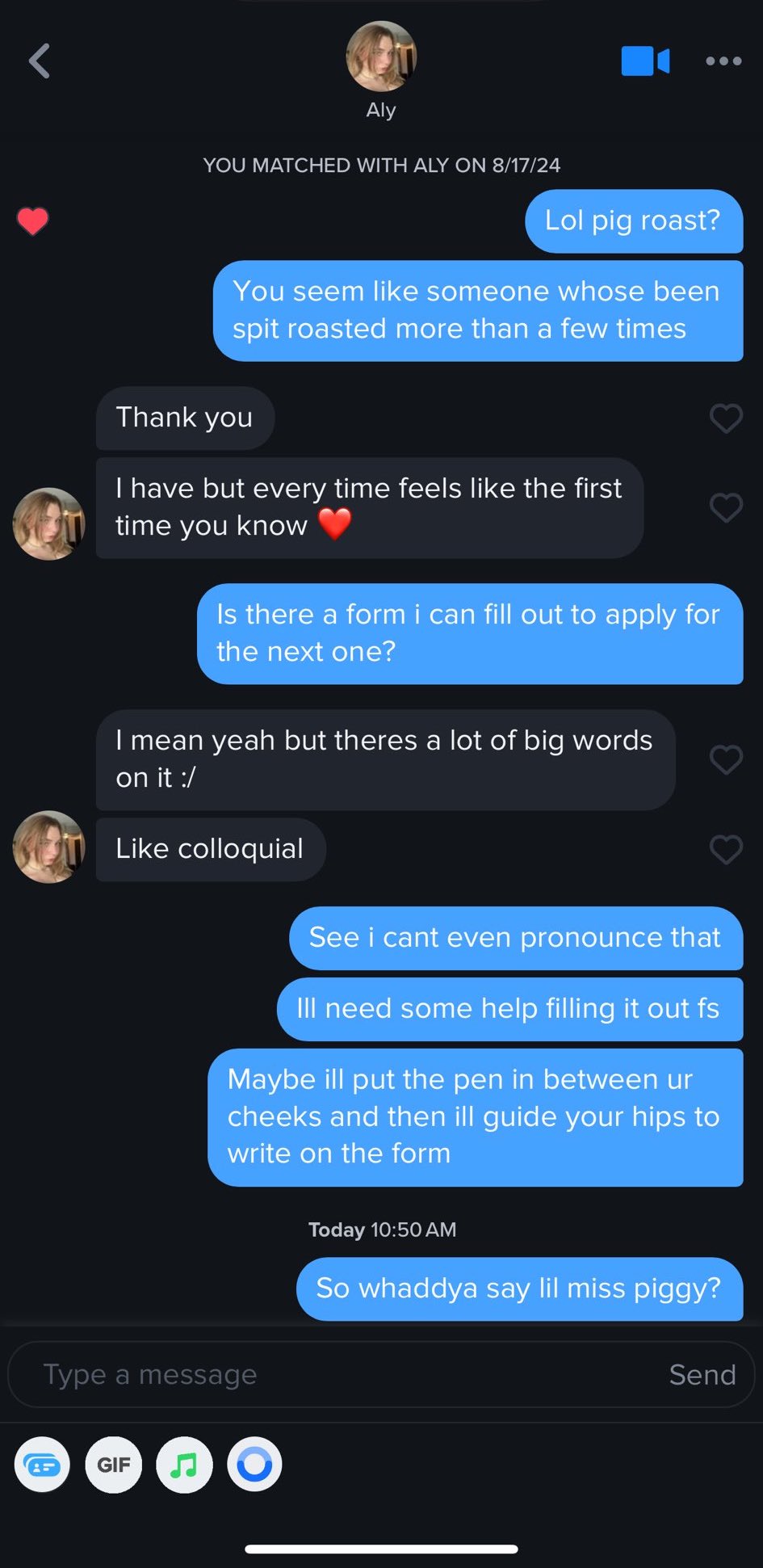
Task: Start a video call with Aly
Action: coord(644,61)
